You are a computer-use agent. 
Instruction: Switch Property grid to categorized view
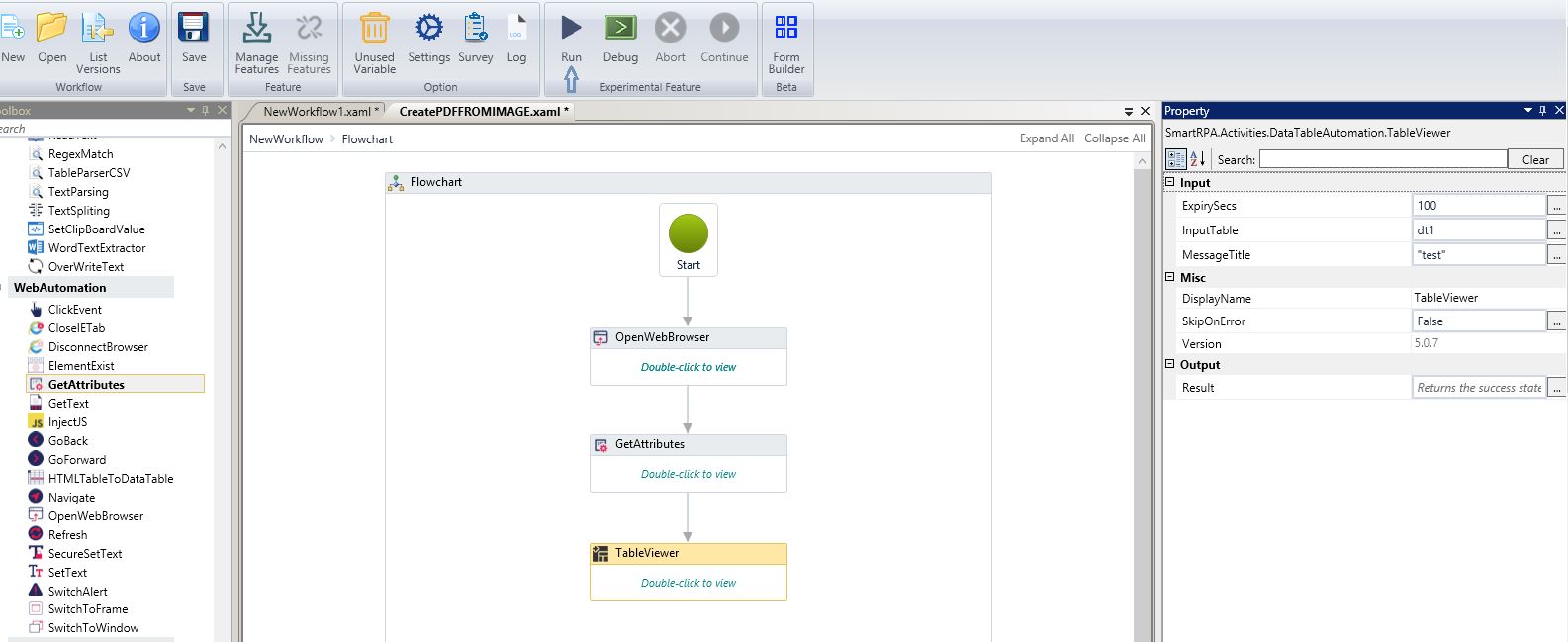point(1176,159)
